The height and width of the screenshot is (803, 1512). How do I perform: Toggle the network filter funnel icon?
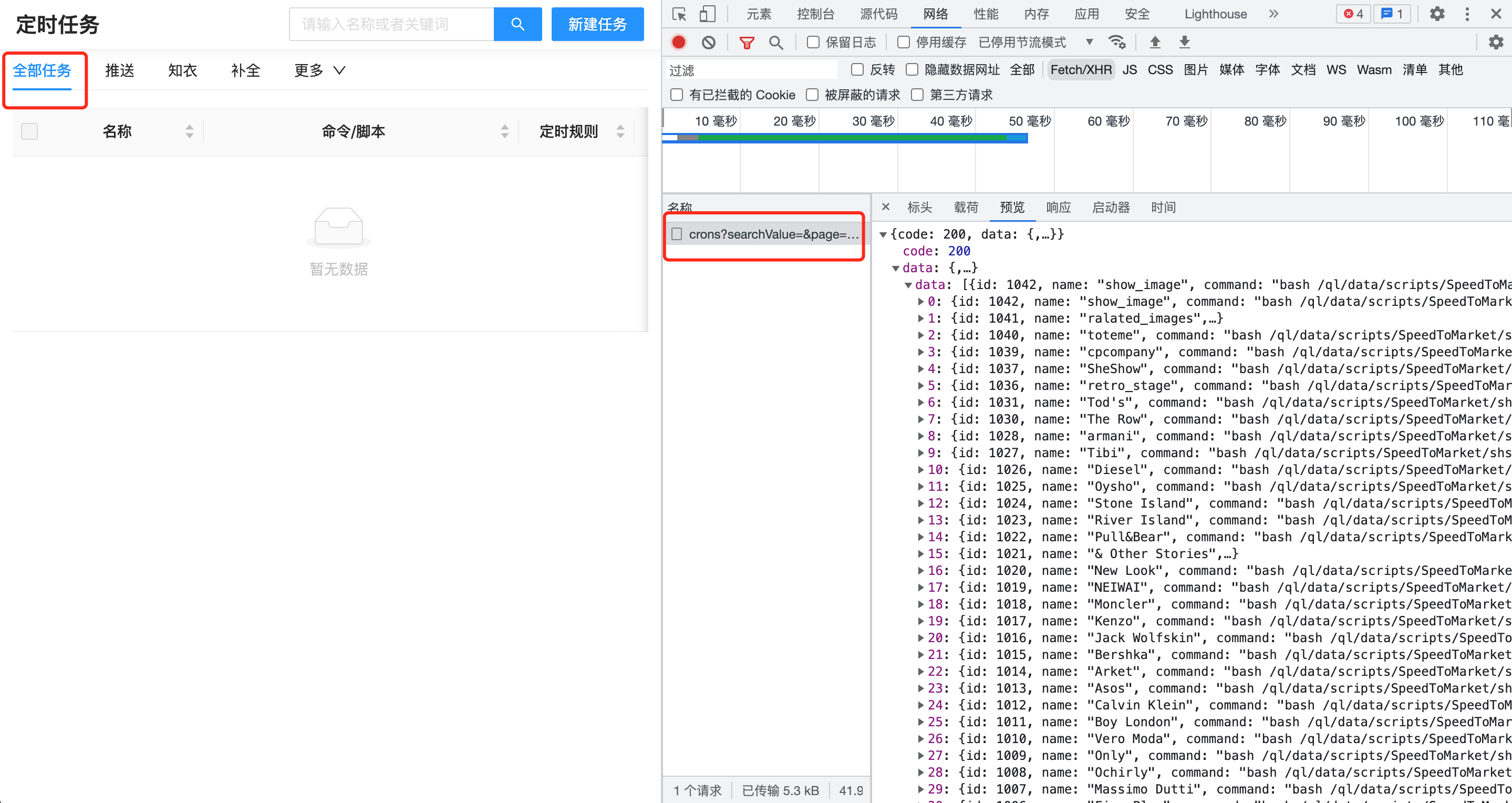747,42
